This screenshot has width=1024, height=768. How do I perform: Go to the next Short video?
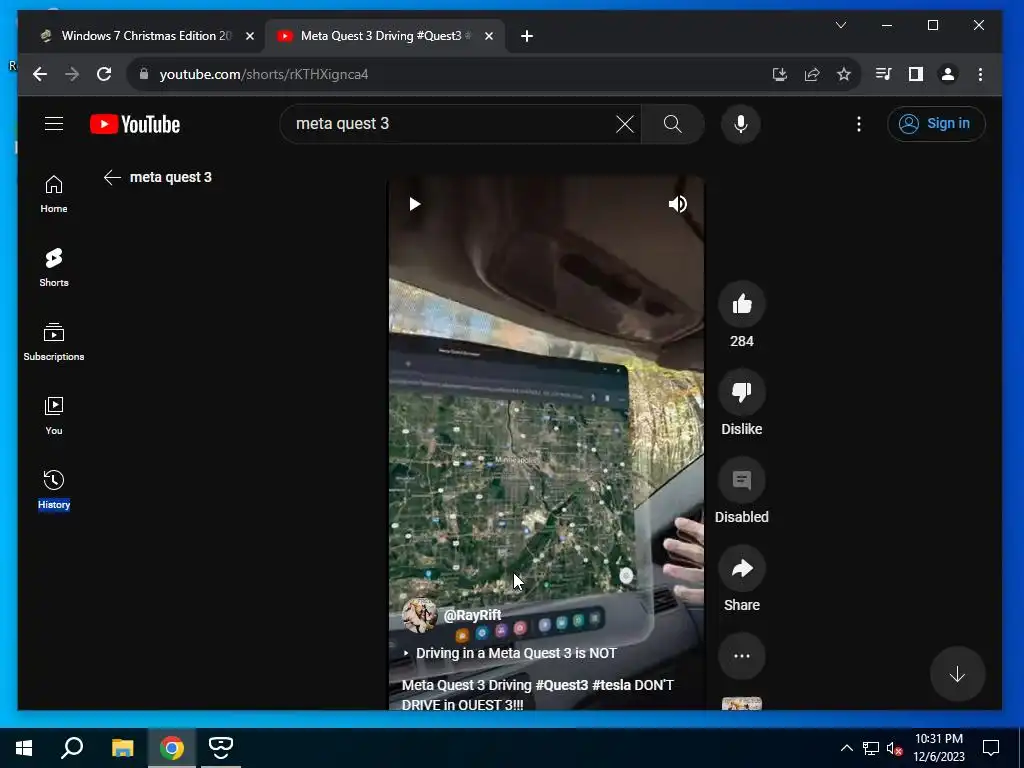click(x=957, y=674)
